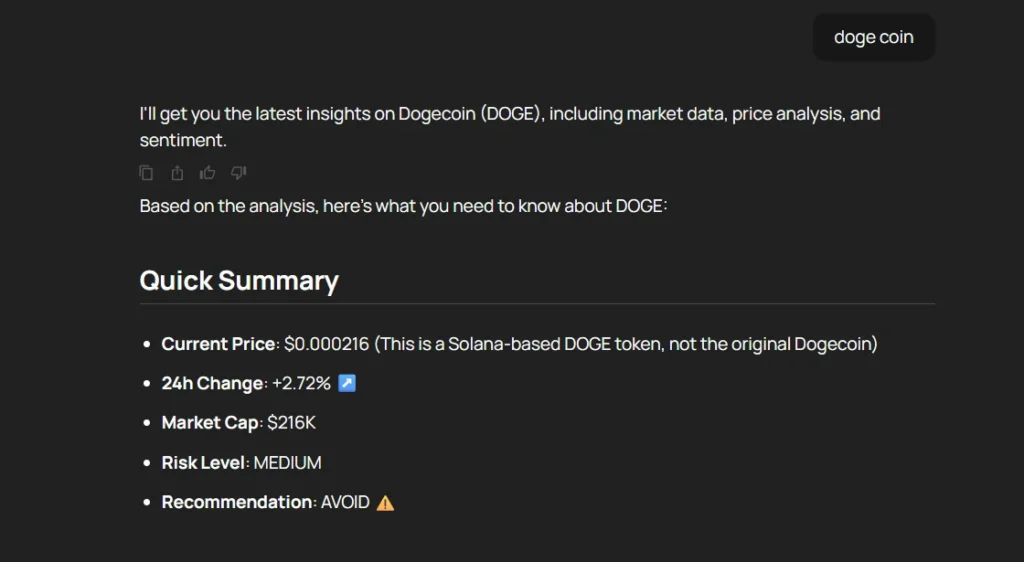This screenshot has height=562, width=1024.
Task: Select the Market Cap label
Action: (210, 423)
